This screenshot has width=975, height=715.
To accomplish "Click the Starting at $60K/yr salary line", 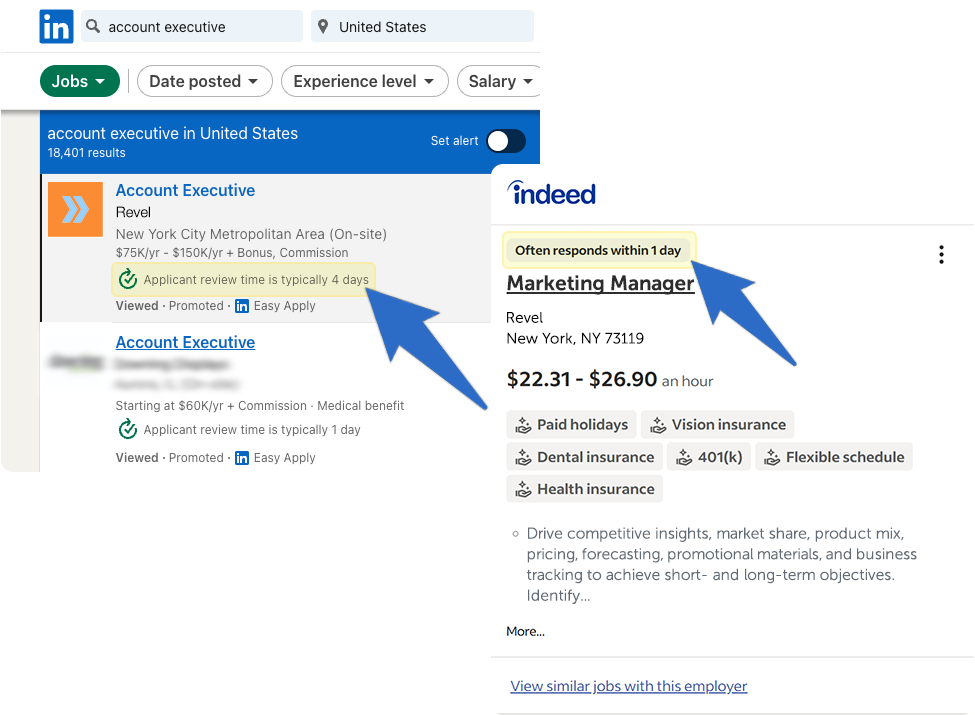I will 260,406.
